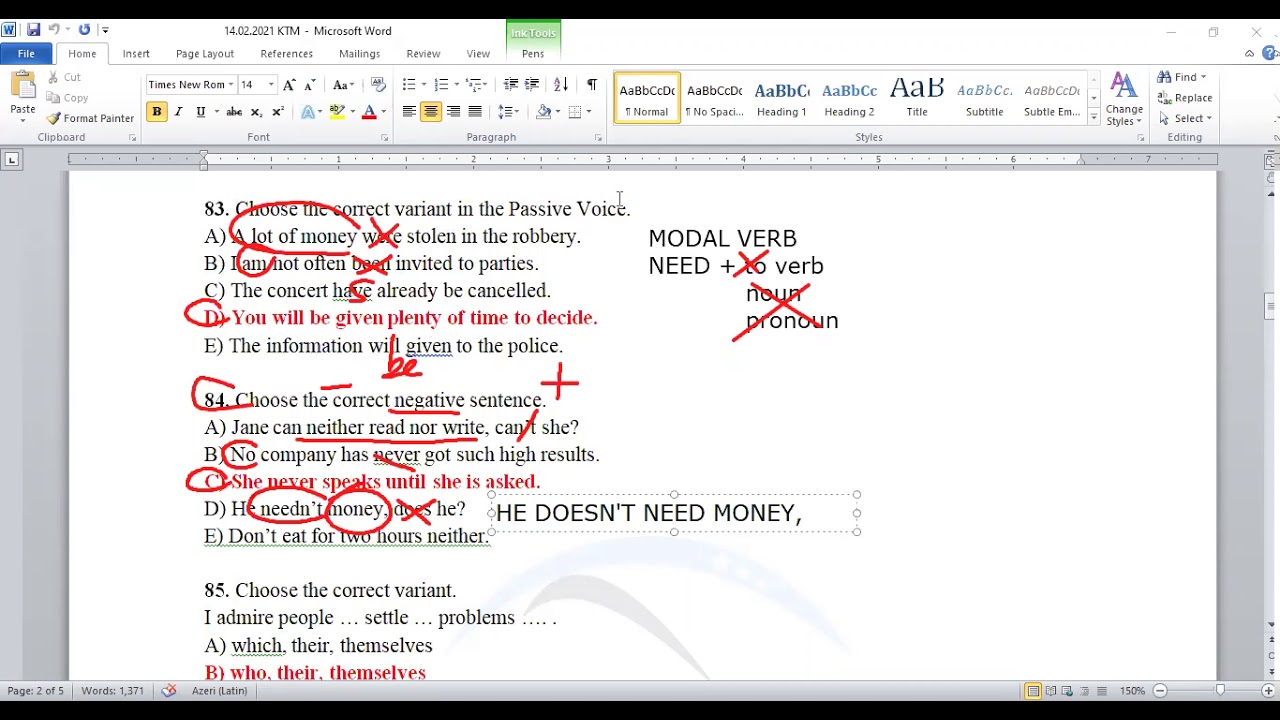Open the Font dialog launcher
This screenshot has width=1280, height=720.
click(384, 138)
